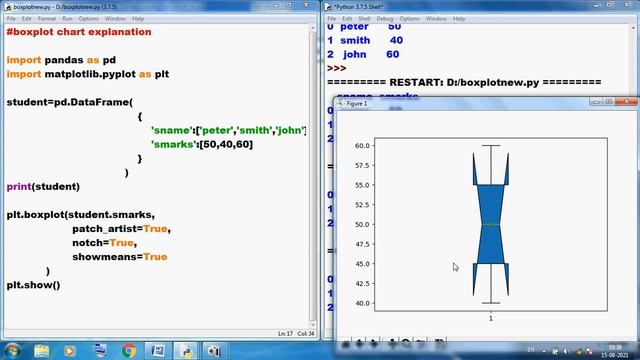Viewport: 640px width, 360px height.
Task: Click the volume icon in system tray
Action: click(x=566, y=351)
